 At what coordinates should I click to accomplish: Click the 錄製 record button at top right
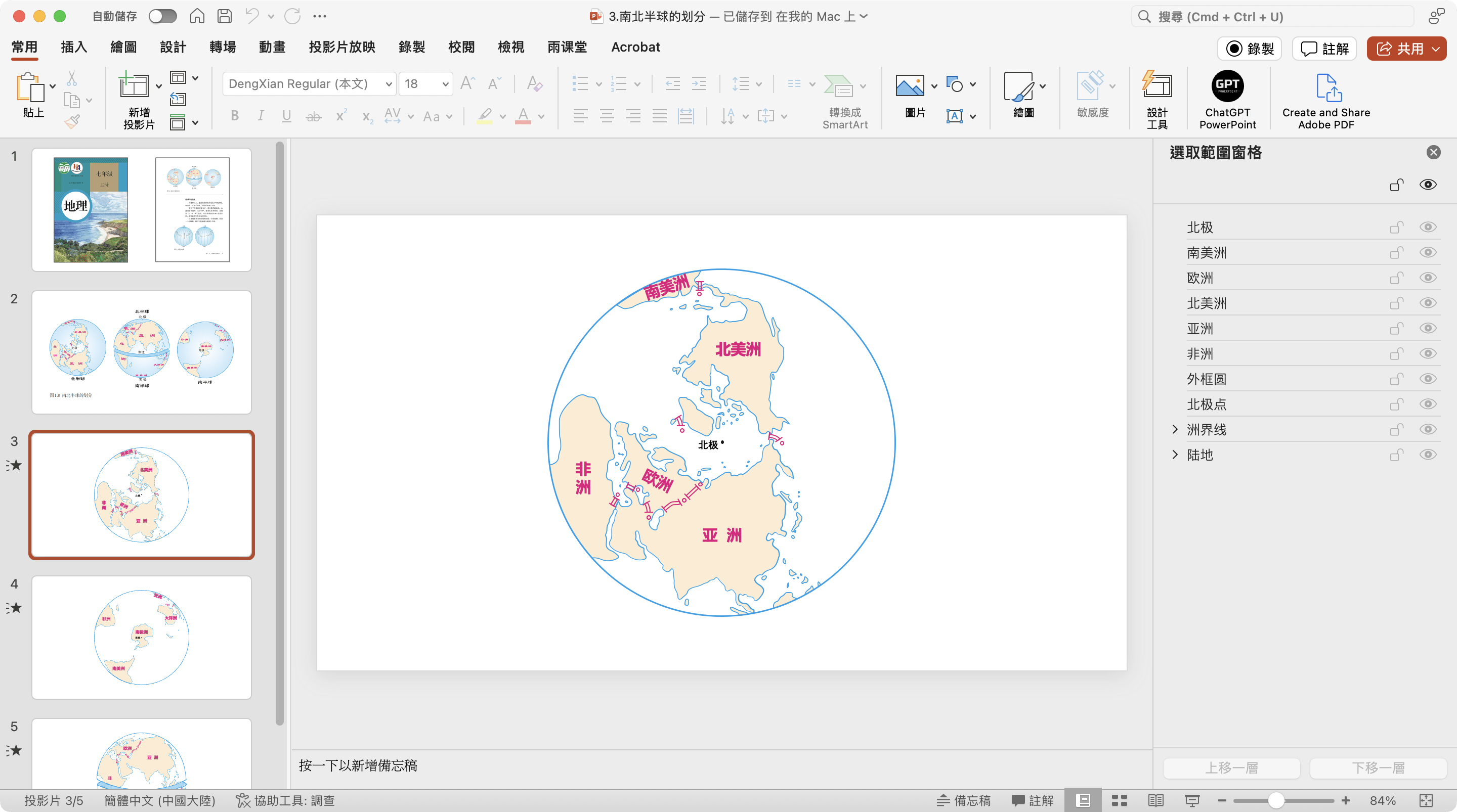point(1250,49)
